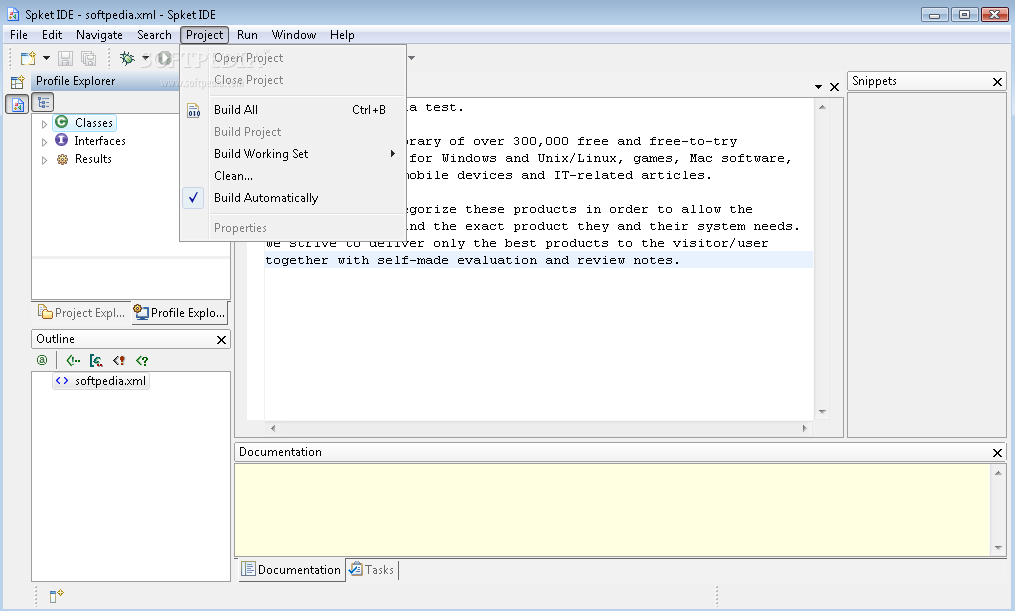Open the editor tab list dropdown arrow
The height and width of the screenshot is (611, 1015).
(818, 87)
